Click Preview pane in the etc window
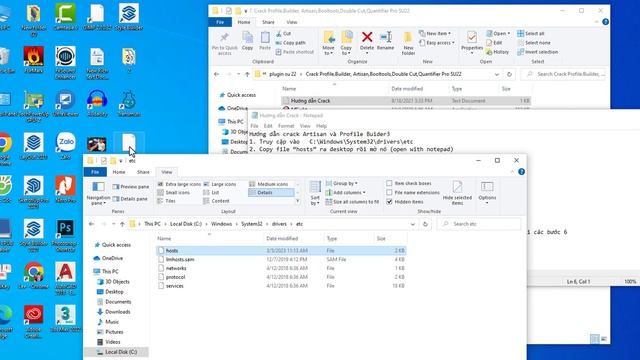640x360 pixels. click(131, 187)
